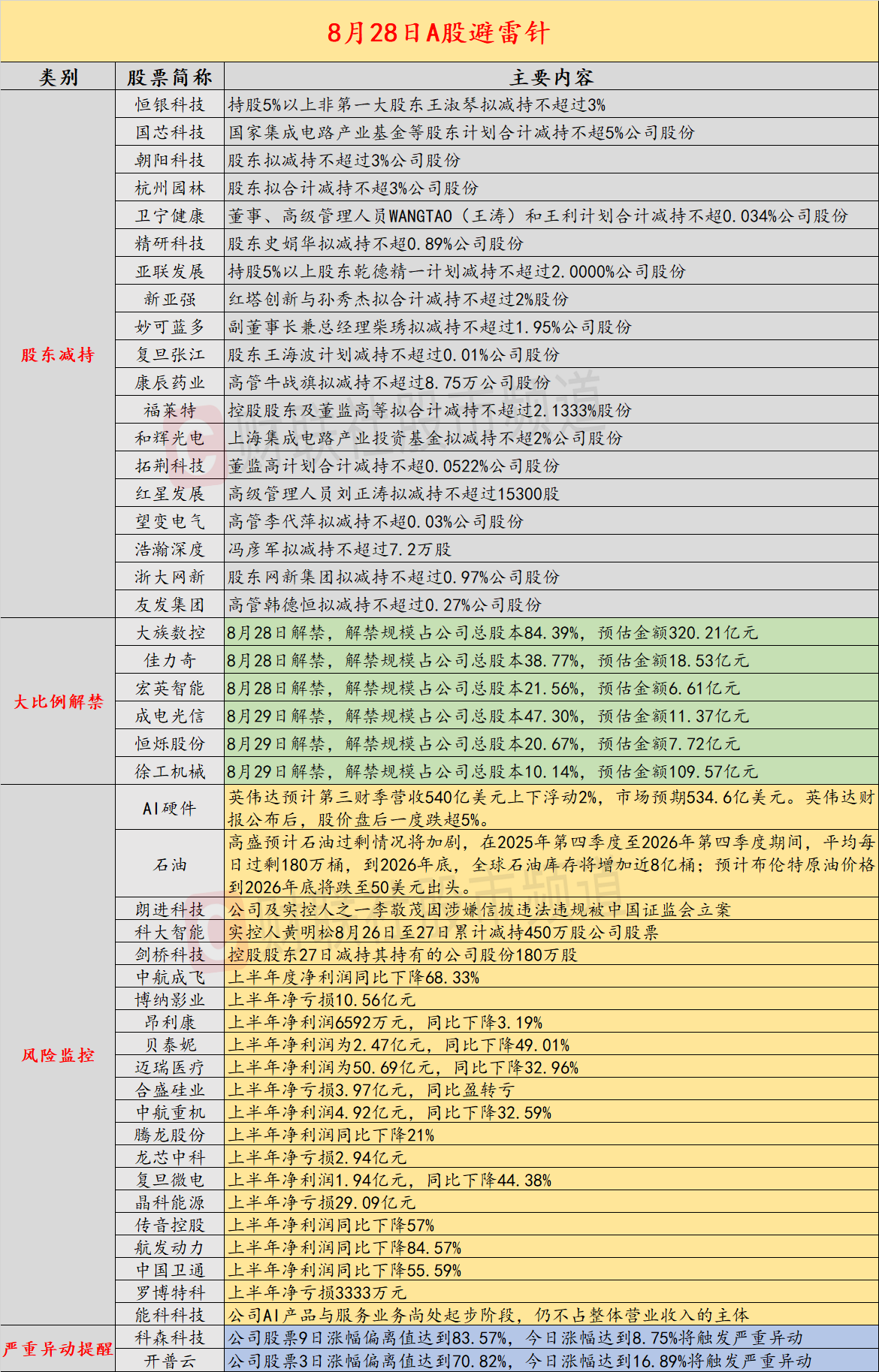This screenshot has height=1372, width=879.
Task: Click stock name '晶科能源'
Action: (x=170, y=1202)
